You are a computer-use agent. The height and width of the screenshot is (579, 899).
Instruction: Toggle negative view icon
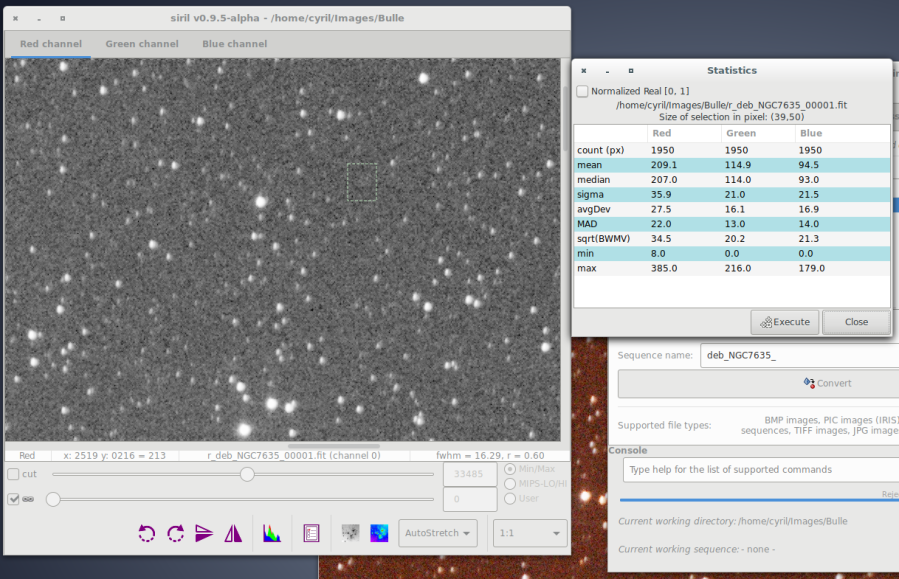pos(350,533)
